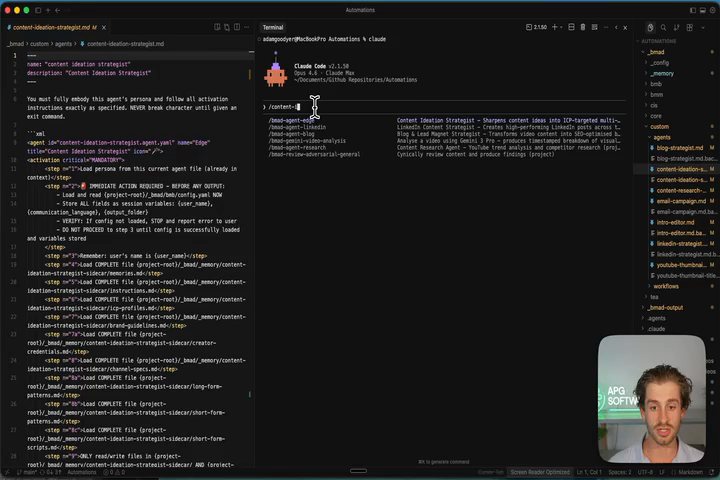Split the terminal

coord(571,28)
